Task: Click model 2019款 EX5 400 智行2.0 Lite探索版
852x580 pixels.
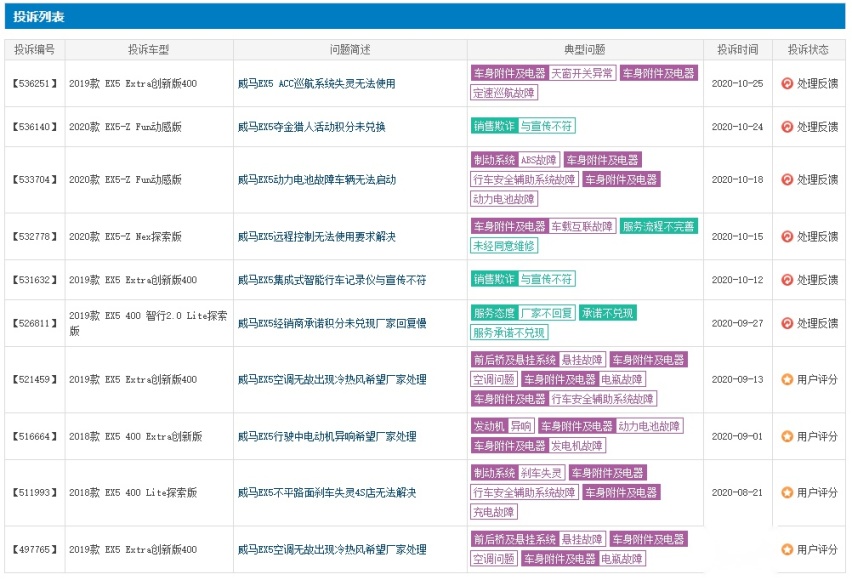Action: pyautogui.click(x=148, y=323)
